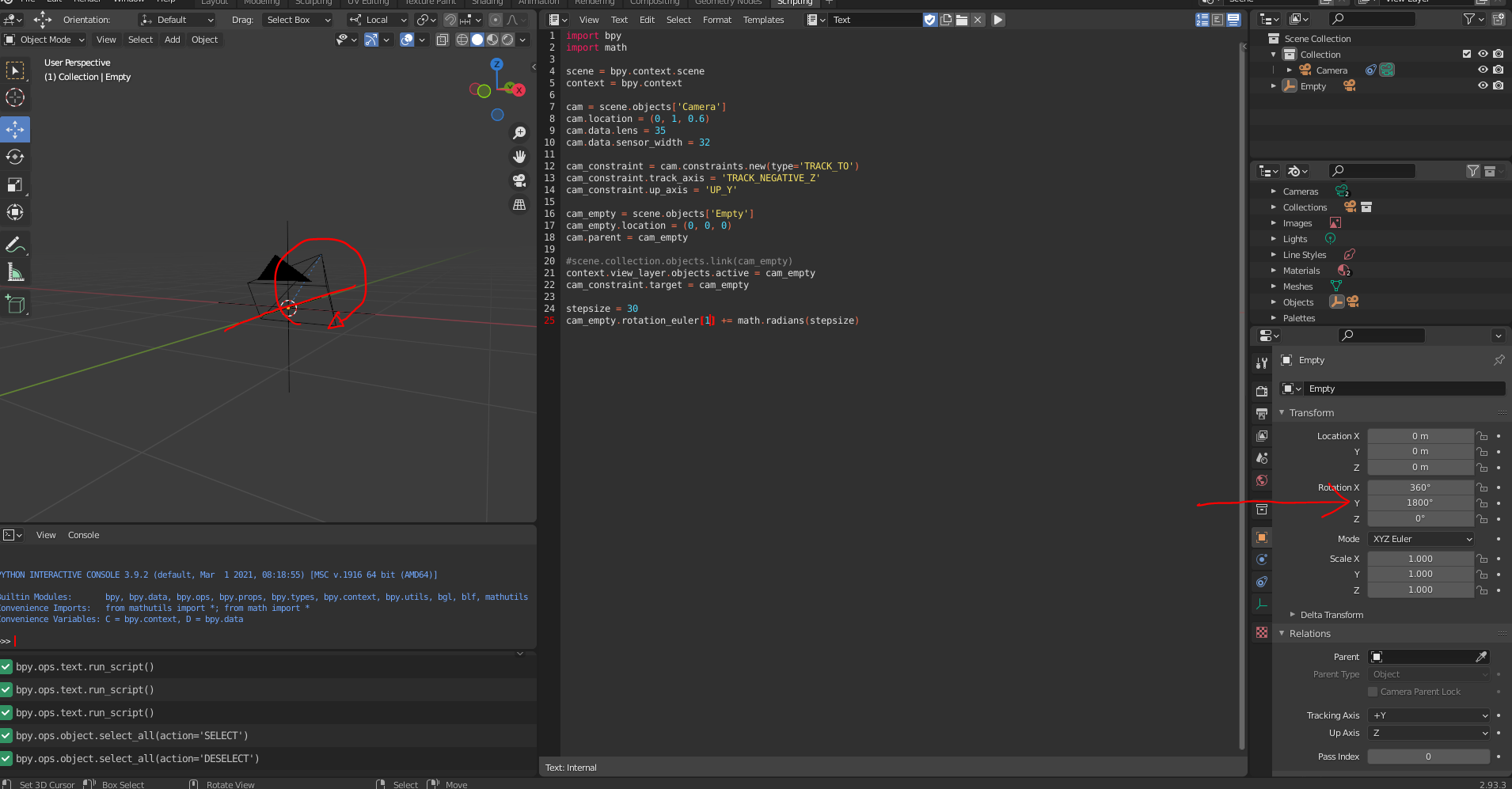1512x789 pixels.
Task: Open the Object menu in 3D viewport
Action: point(204,40)
